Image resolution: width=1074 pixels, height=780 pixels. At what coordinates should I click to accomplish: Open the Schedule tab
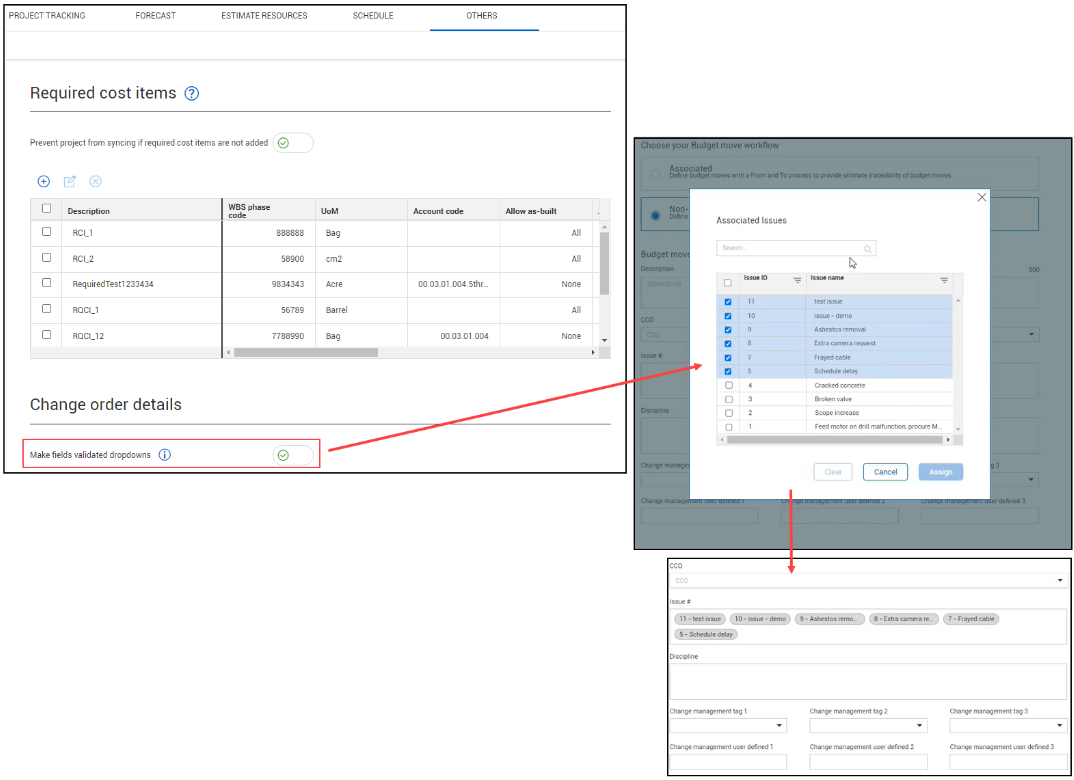coord(373,16)
